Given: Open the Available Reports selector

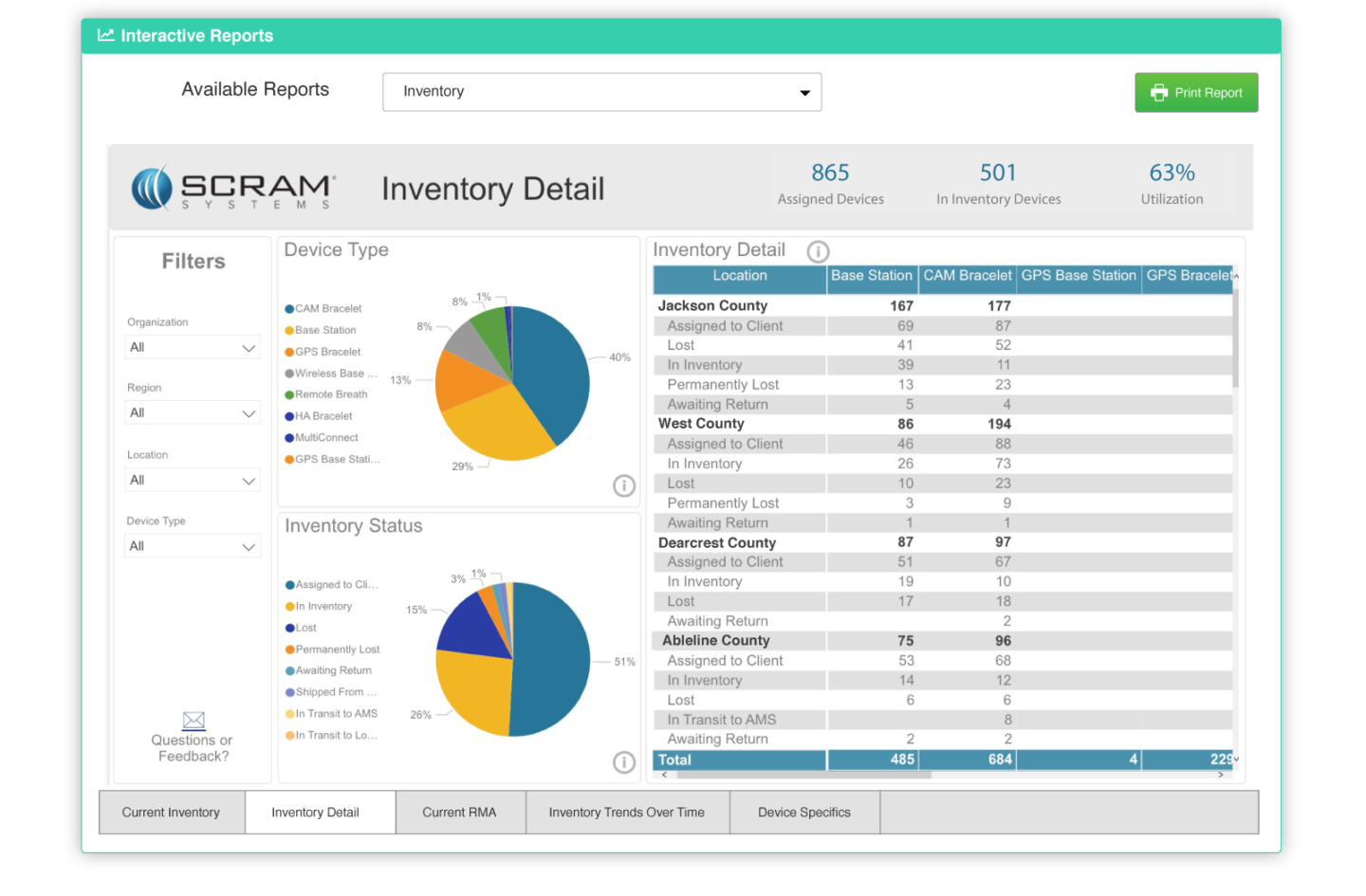Looking at the screenshot, I should (601, 92).
